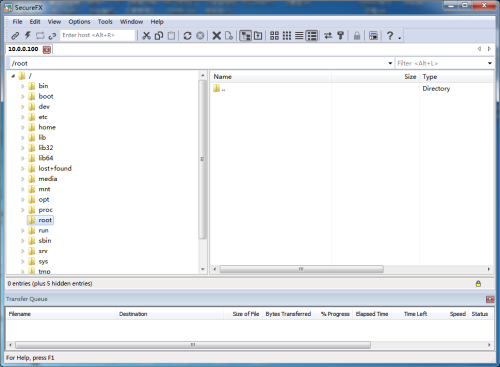Open the Options menu

click(x=79, y=22)
